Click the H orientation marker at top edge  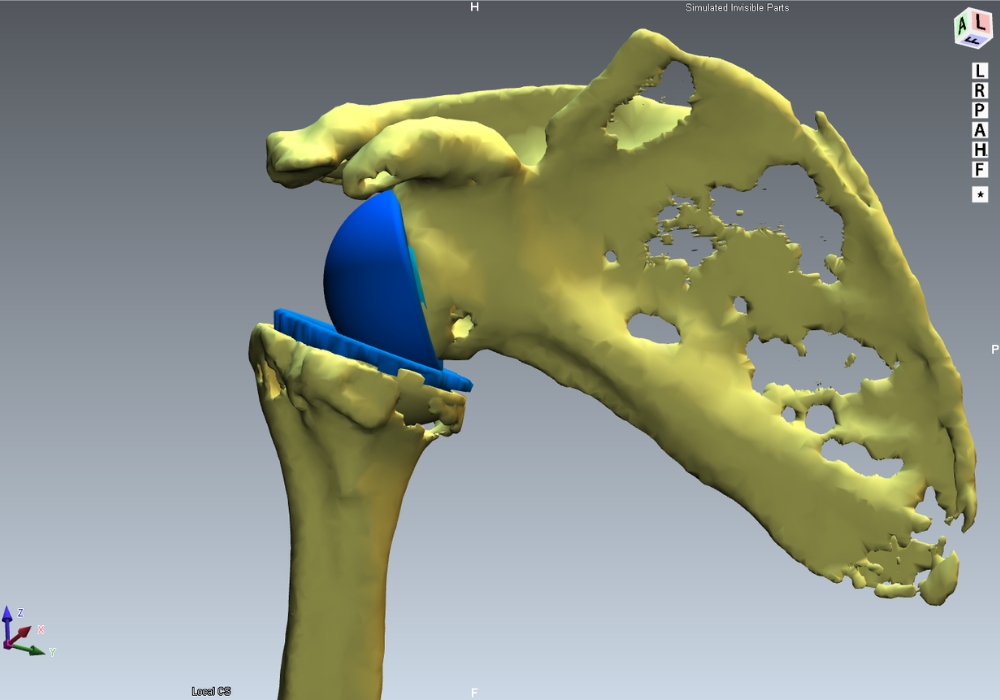(475, 8)
